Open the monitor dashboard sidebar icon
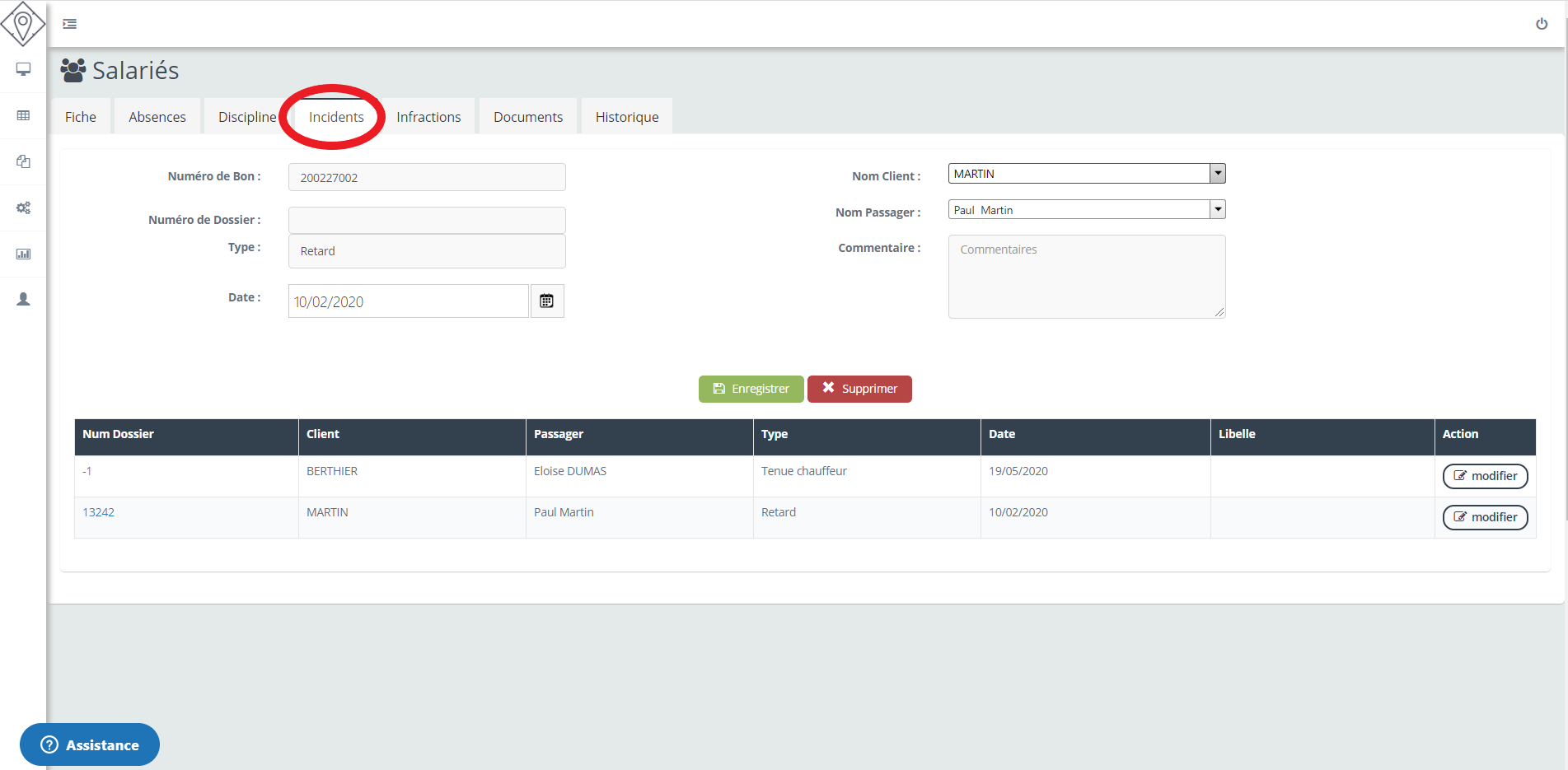Image resolution: width=1568 pixels, height=770 pixels. tap(24, 69)
